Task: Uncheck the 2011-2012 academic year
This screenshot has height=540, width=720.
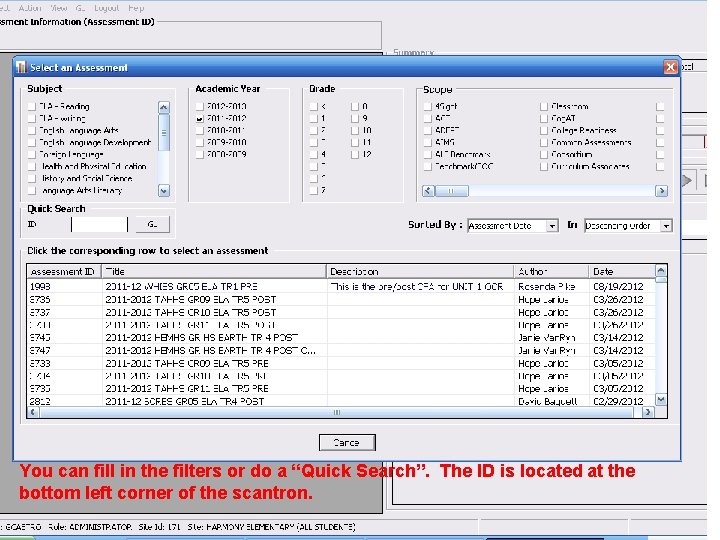Action: click(x=200, y=118)
